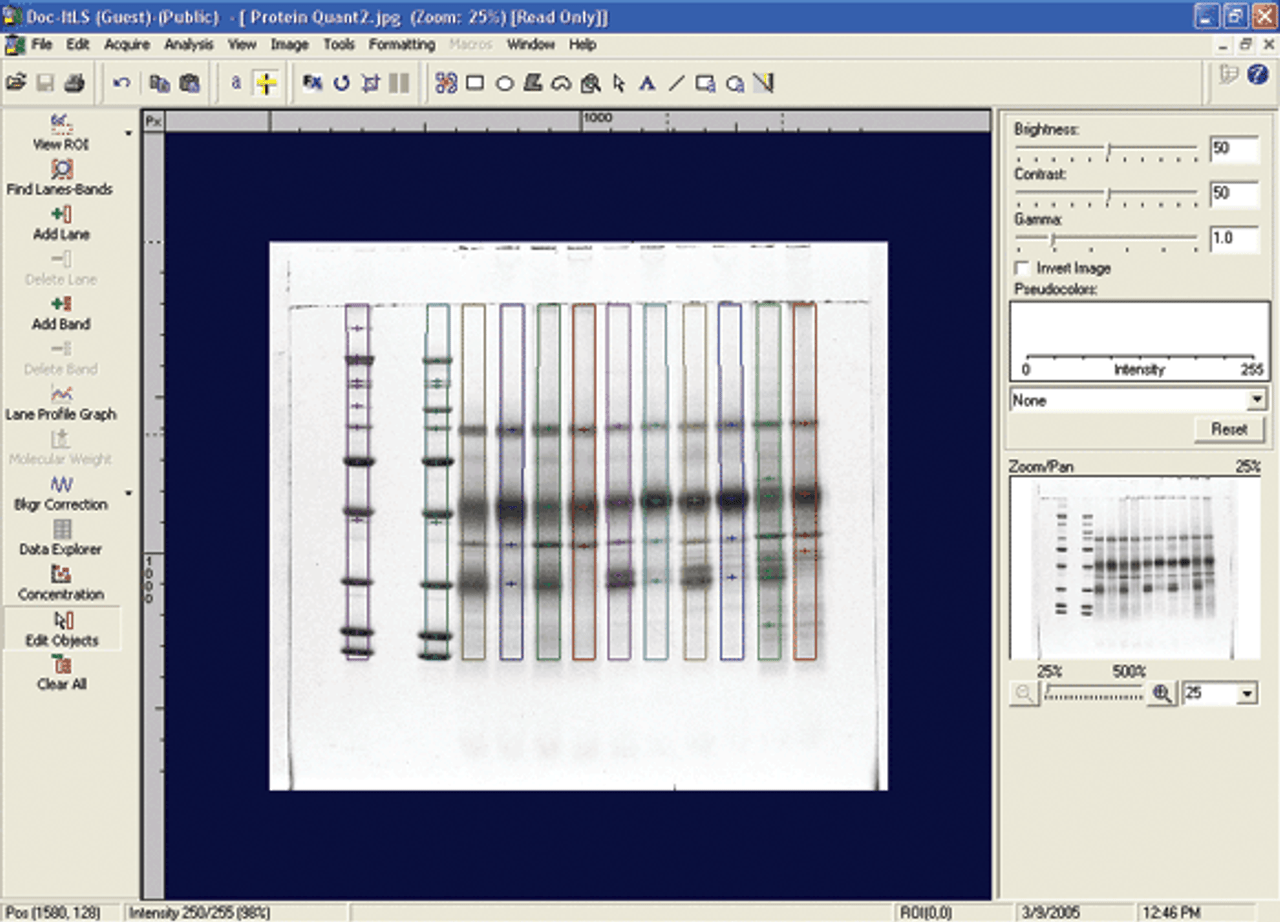1280x922 pixels.
Task: Click the Gamma slider
Action: coord(1106,239)
